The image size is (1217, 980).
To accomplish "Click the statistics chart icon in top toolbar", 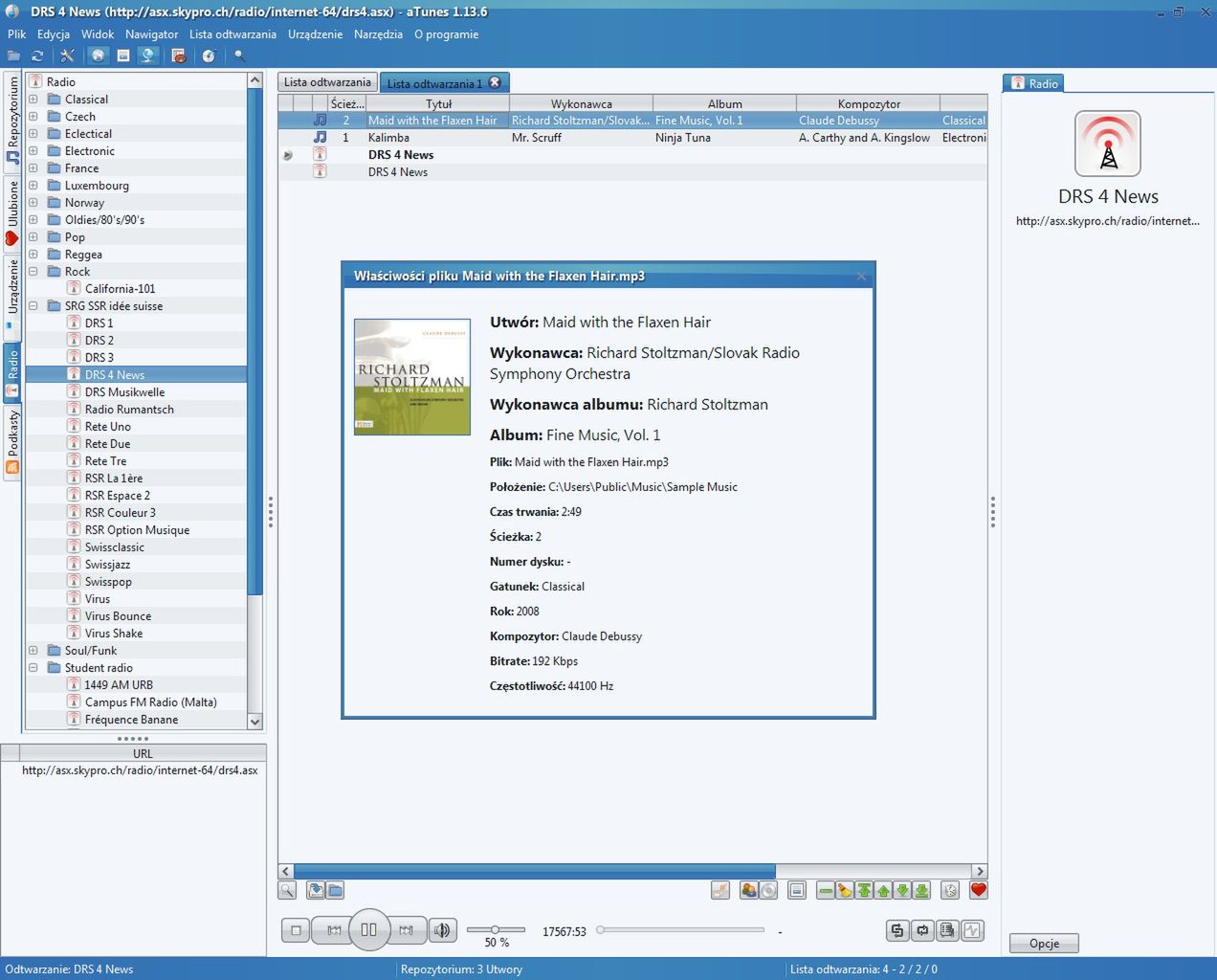I will pyautogui.click(x=179, y=56).
